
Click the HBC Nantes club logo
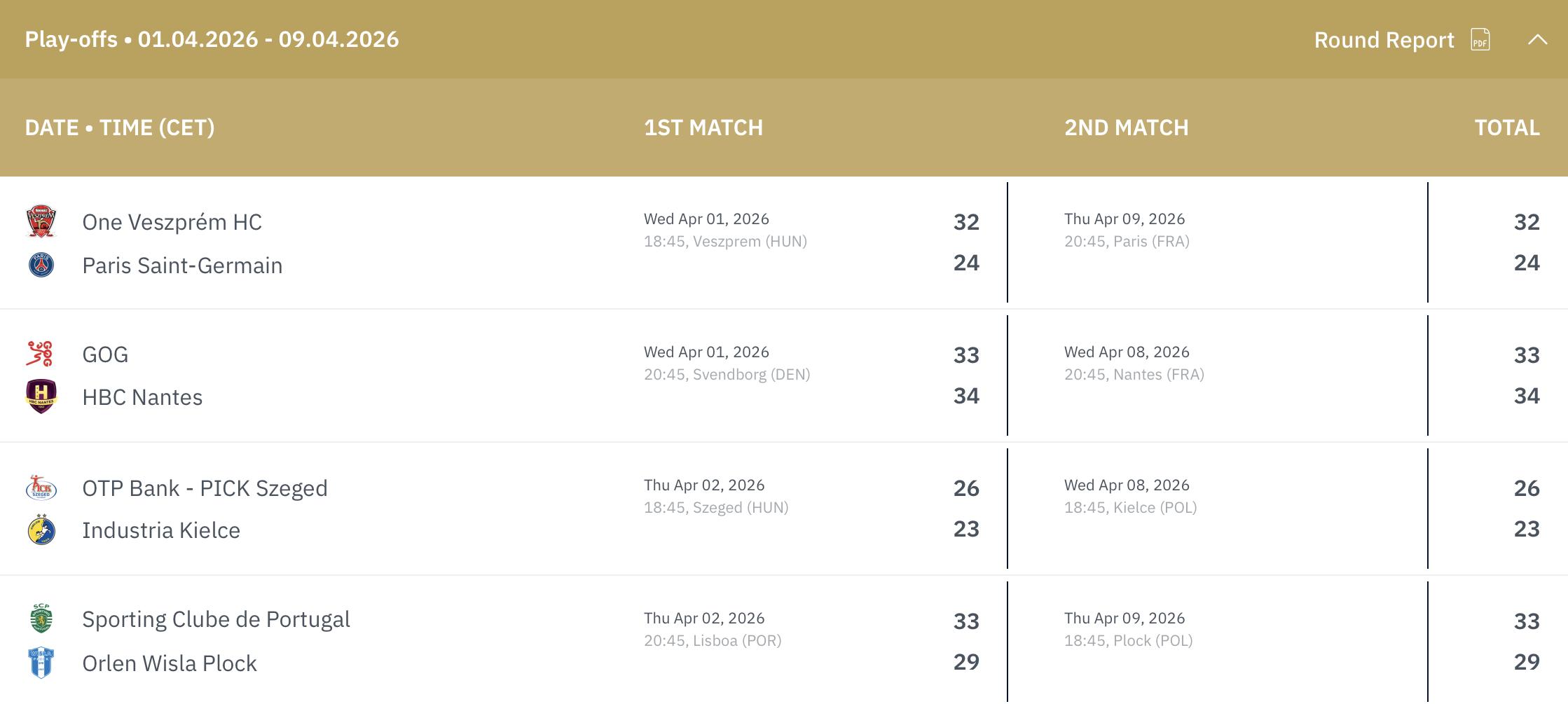click(41, 396)
